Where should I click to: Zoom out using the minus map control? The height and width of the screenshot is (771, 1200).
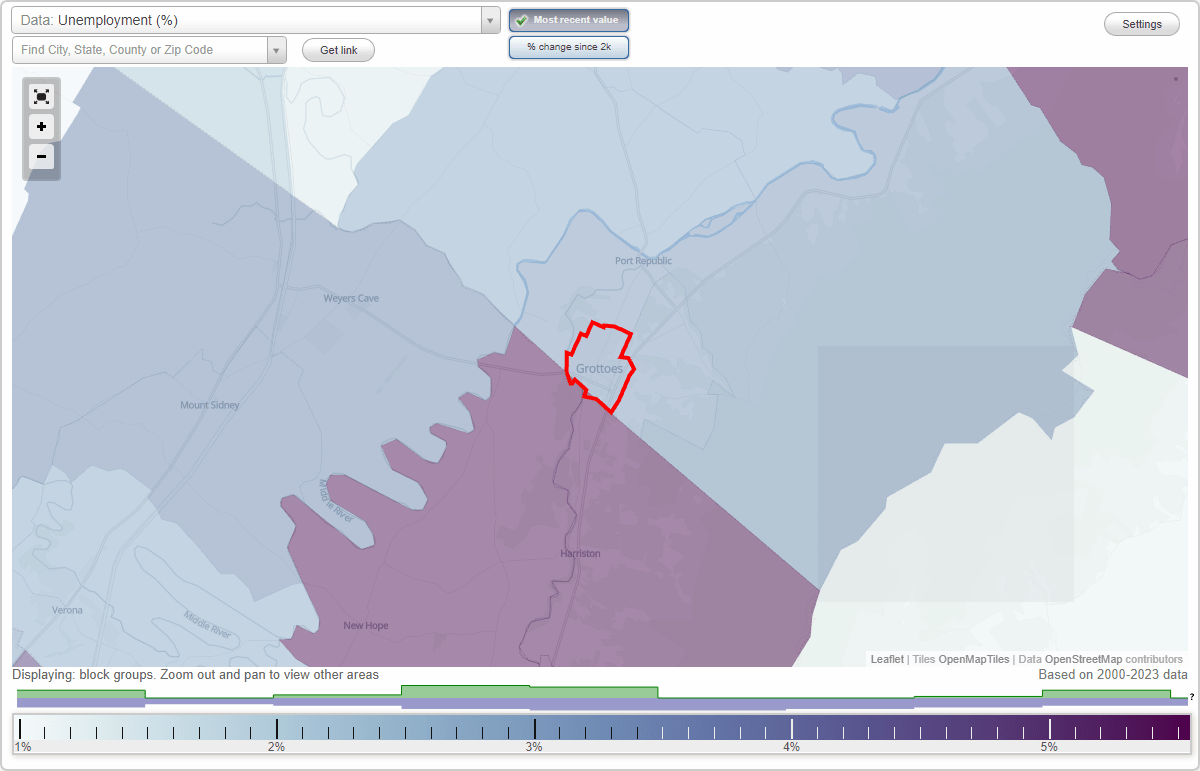(41, 157)
